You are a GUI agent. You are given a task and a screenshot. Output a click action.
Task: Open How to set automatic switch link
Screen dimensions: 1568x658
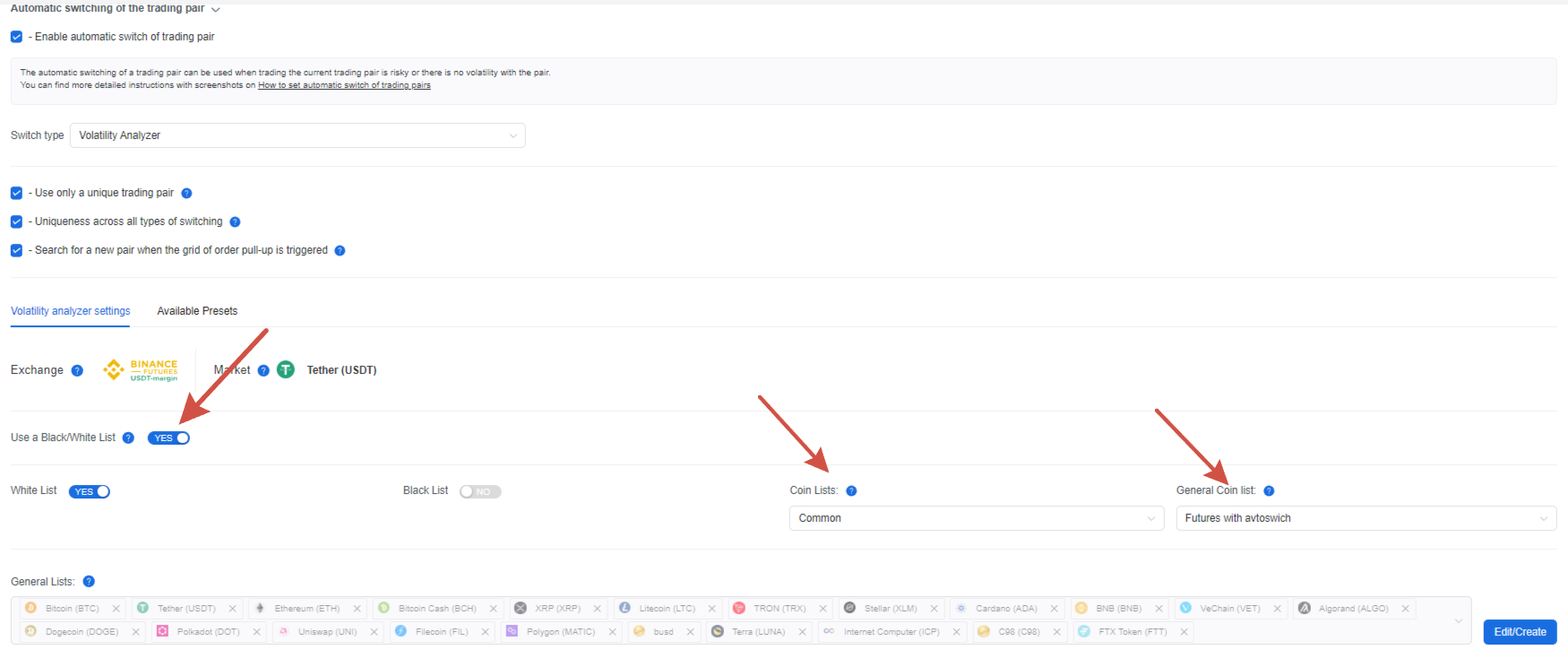[344, 85]
